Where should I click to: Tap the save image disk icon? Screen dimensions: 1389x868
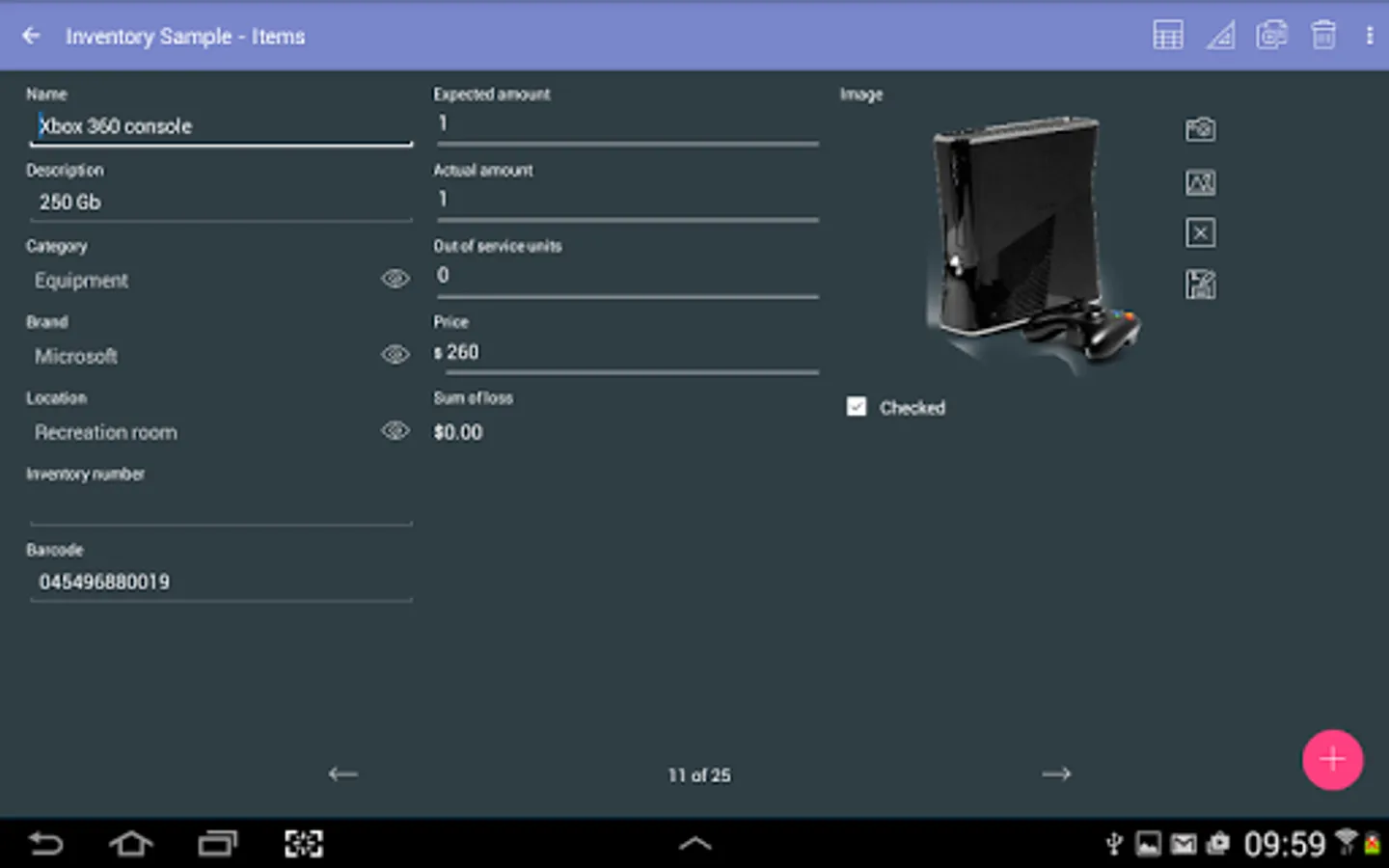point(1200,285)
